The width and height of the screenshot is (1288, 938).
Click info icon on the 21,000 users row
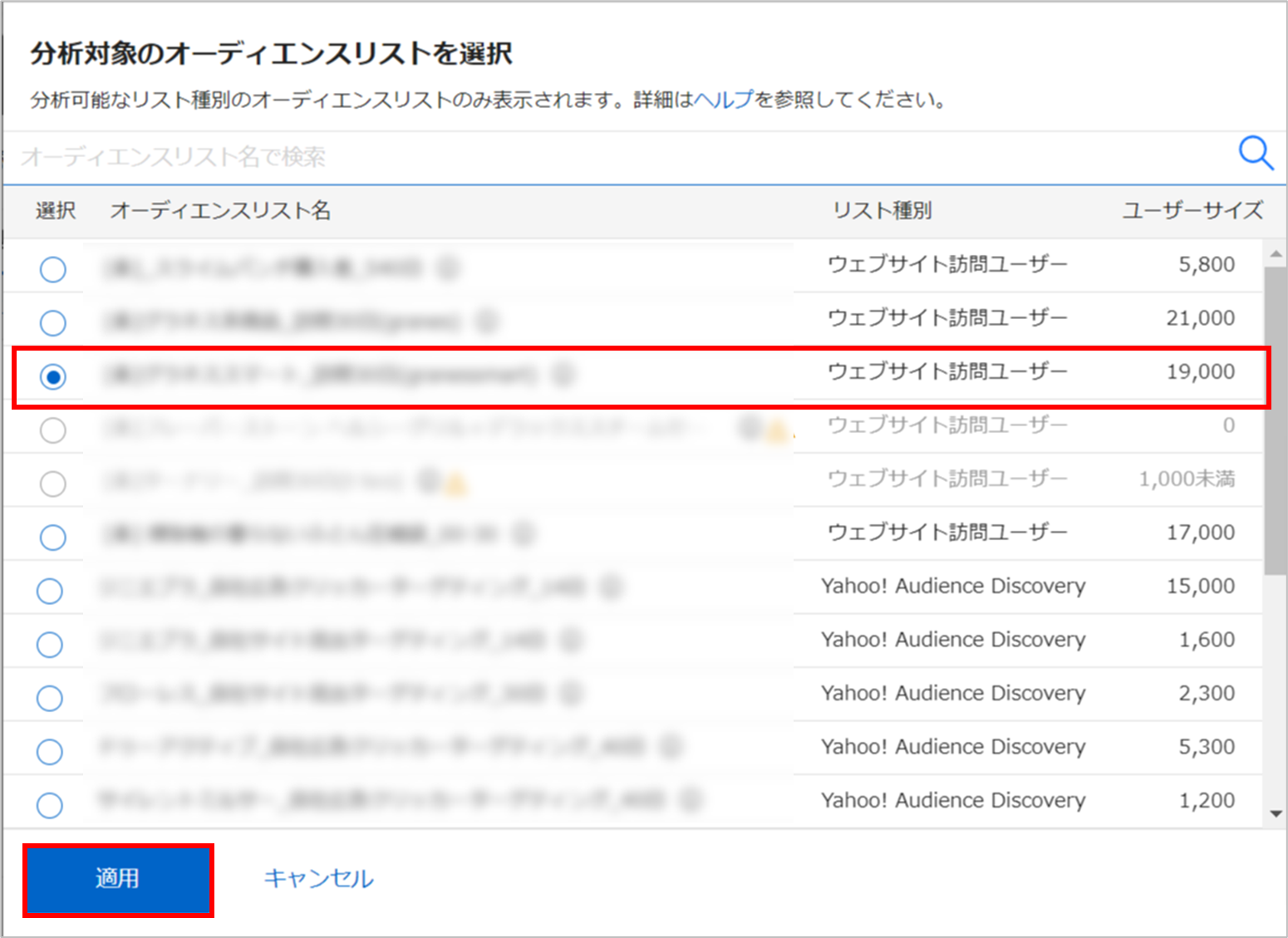tap(488, 321)
